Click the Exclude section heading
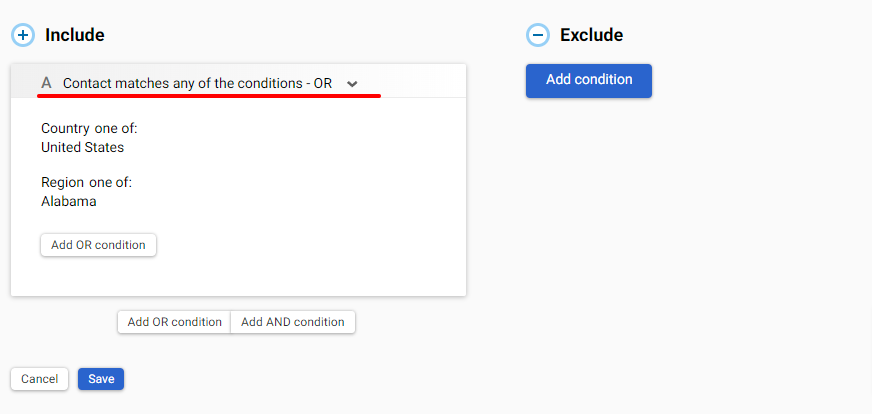The width and height of the screenshot is (872, 414). click(x=591, y=35)
